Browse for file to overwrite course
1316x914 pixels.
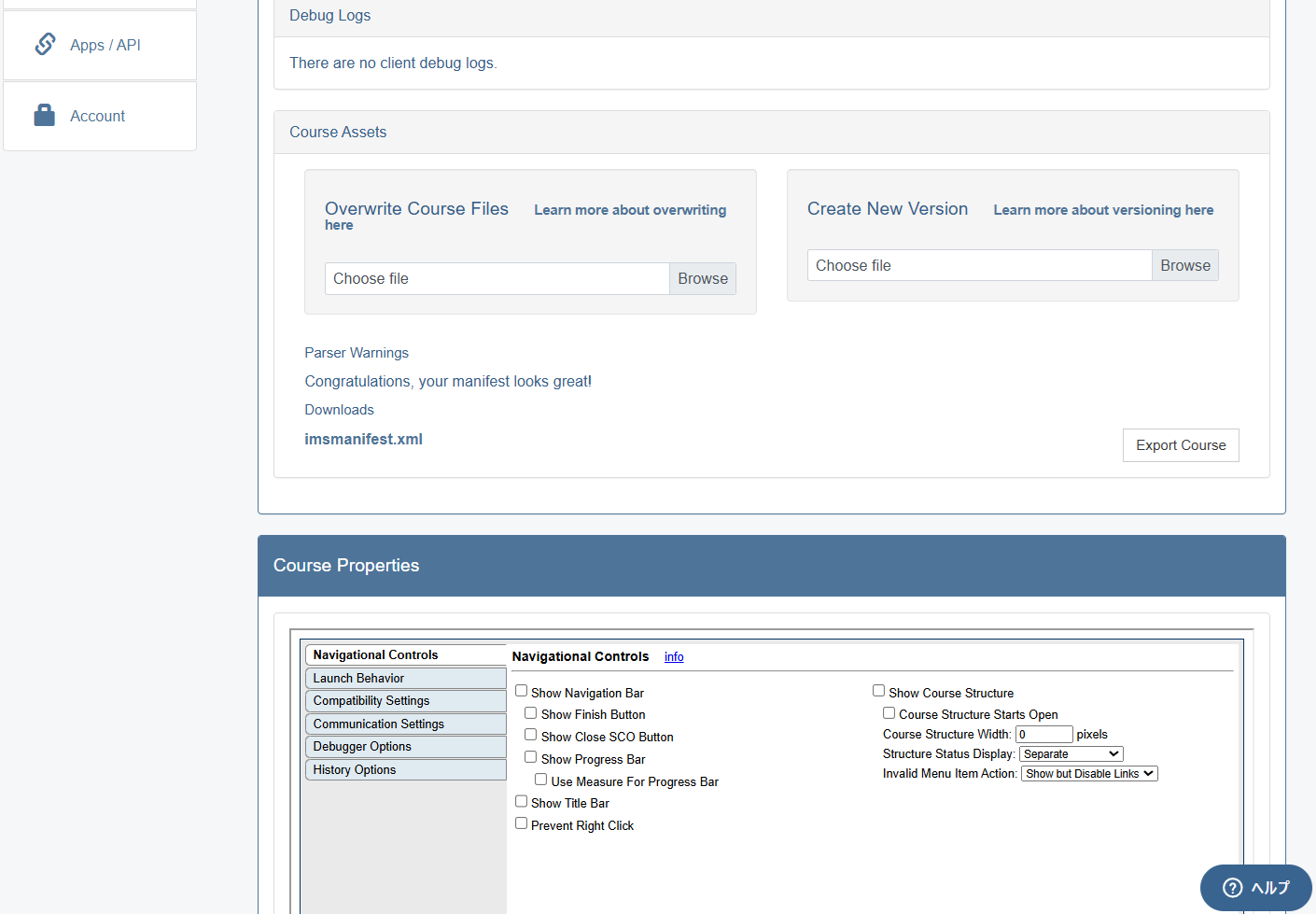[x=703, y=279]
